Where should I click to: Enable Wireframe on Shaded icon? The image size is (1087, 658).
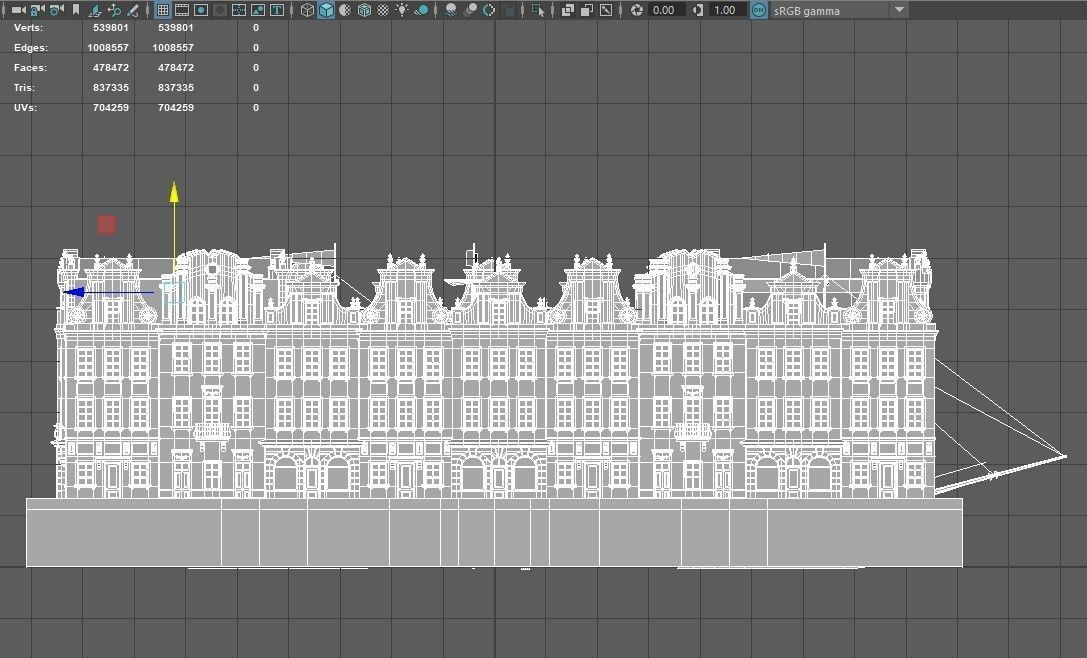point(364,10)
